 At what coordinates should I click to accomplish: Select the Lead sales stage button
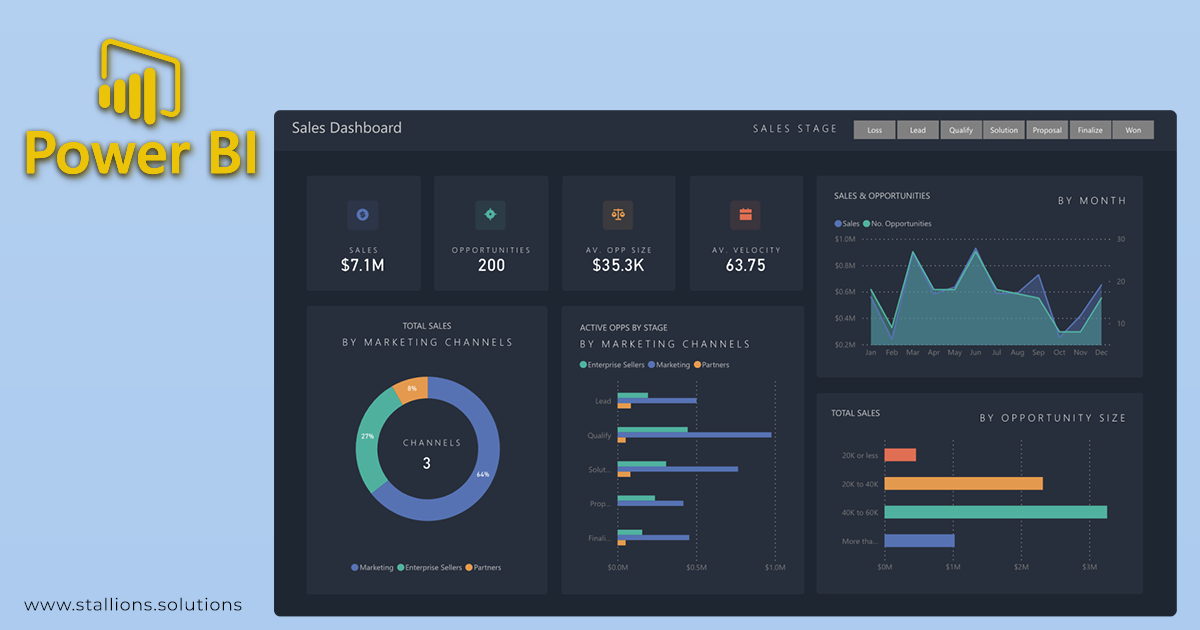coord(918,130)
